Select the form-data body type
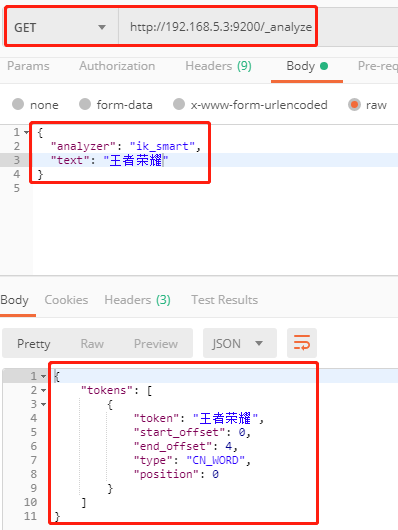This screenshot has height=530, width=398. pos(116,105)
